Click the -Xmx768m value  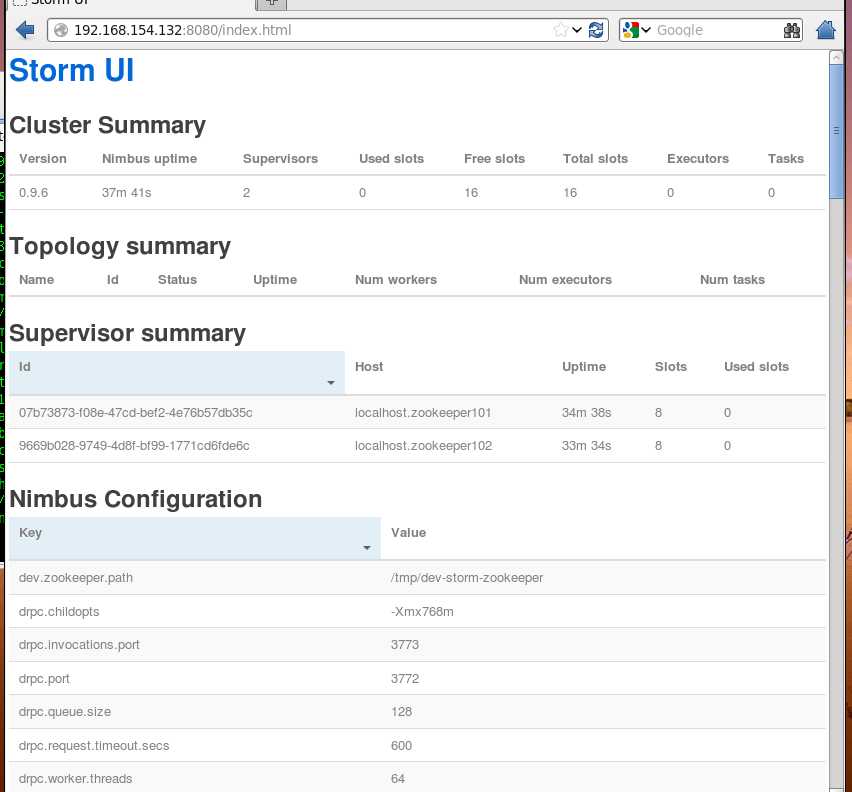422,612
